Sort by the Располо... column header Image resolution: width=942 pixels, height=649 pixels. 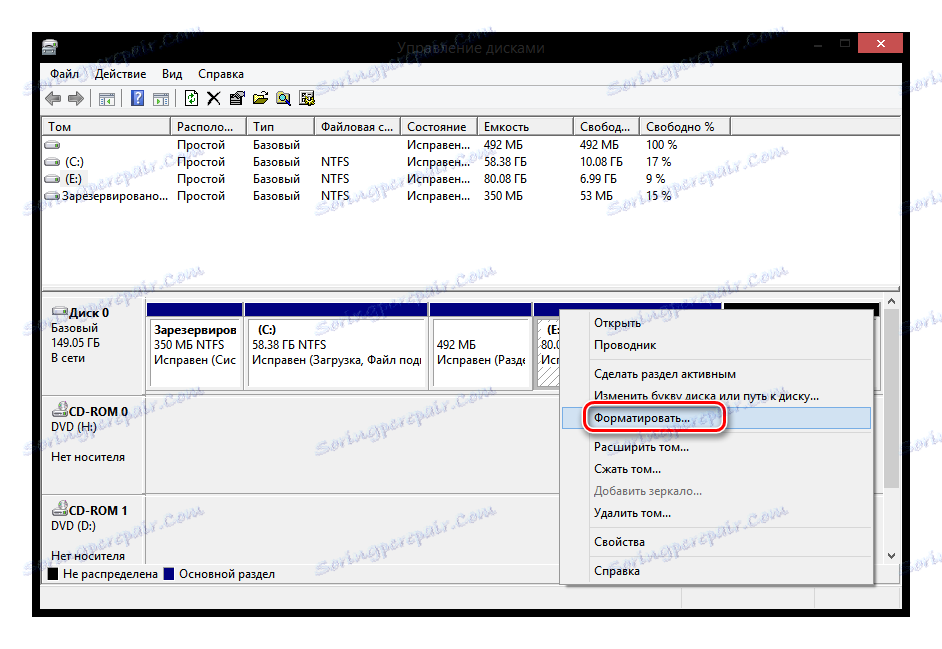[x=208, y=127]
